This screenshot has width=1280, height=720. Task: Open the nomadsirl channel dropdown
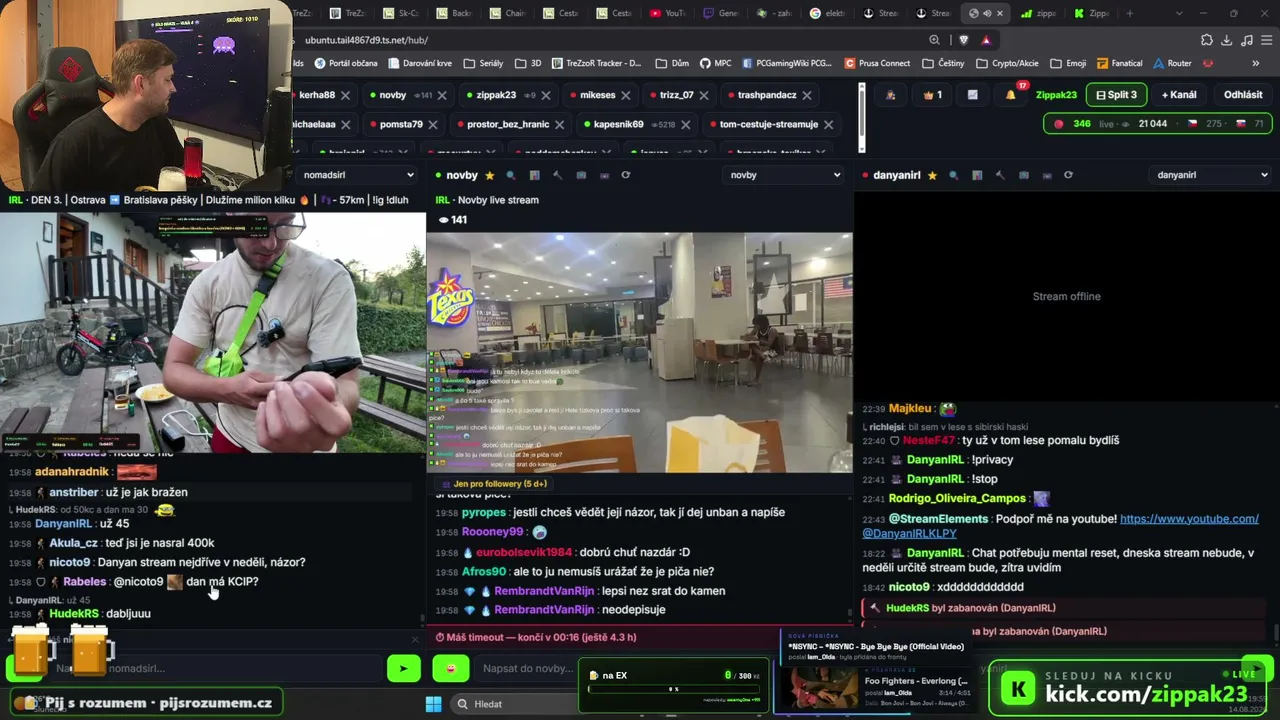click(x=357, y=175)
